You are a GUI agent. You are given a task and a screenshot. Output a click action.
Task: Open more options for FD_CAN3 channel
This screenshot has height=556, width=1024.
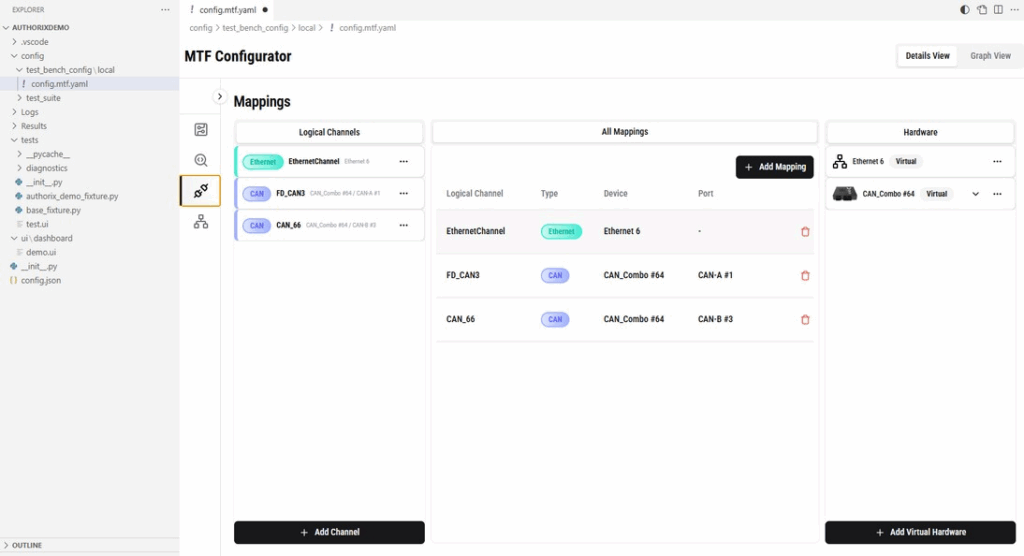404,194
